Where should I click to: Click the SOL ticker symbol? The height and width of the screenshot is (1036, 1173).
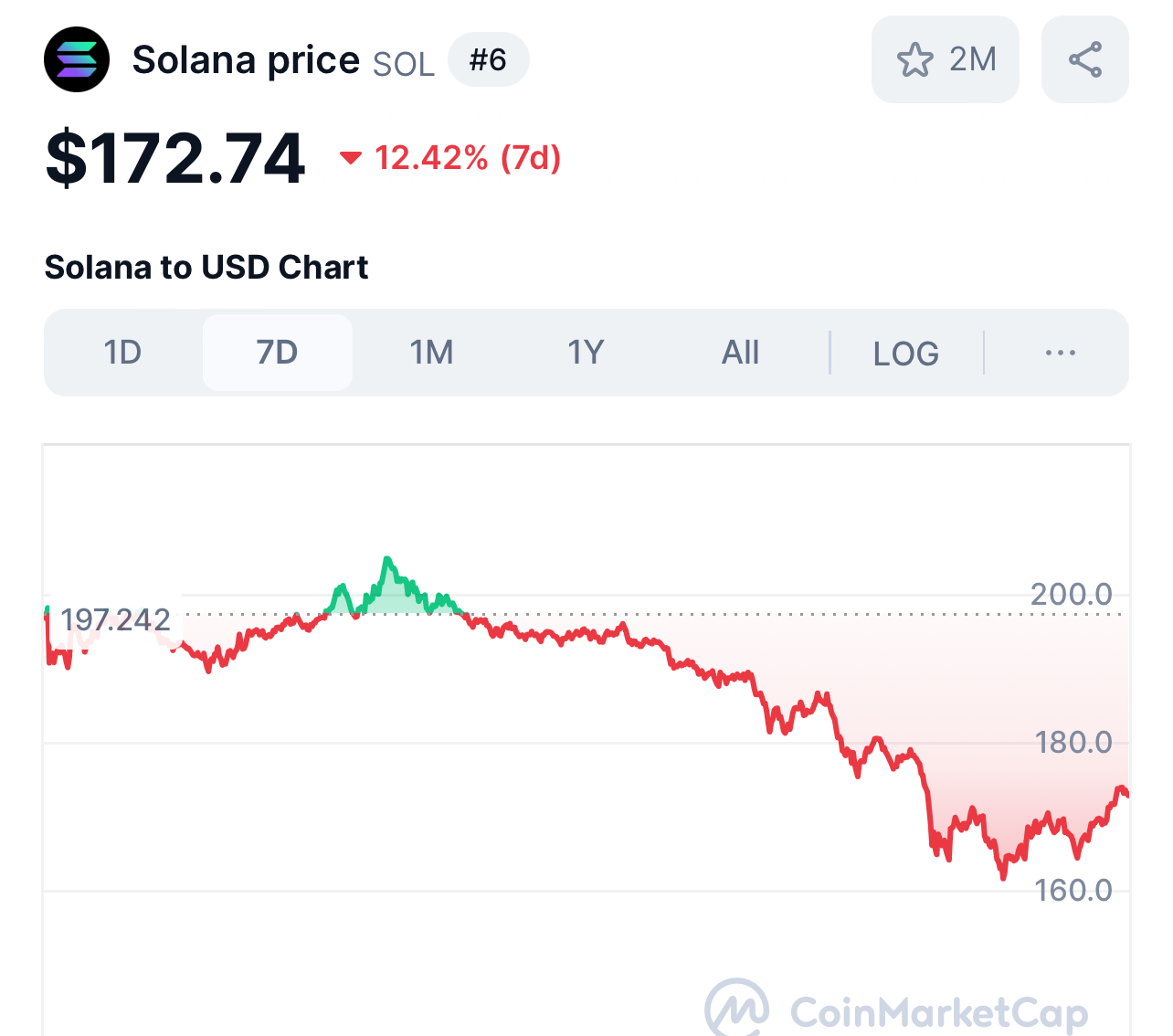click(x=404, y=64)
